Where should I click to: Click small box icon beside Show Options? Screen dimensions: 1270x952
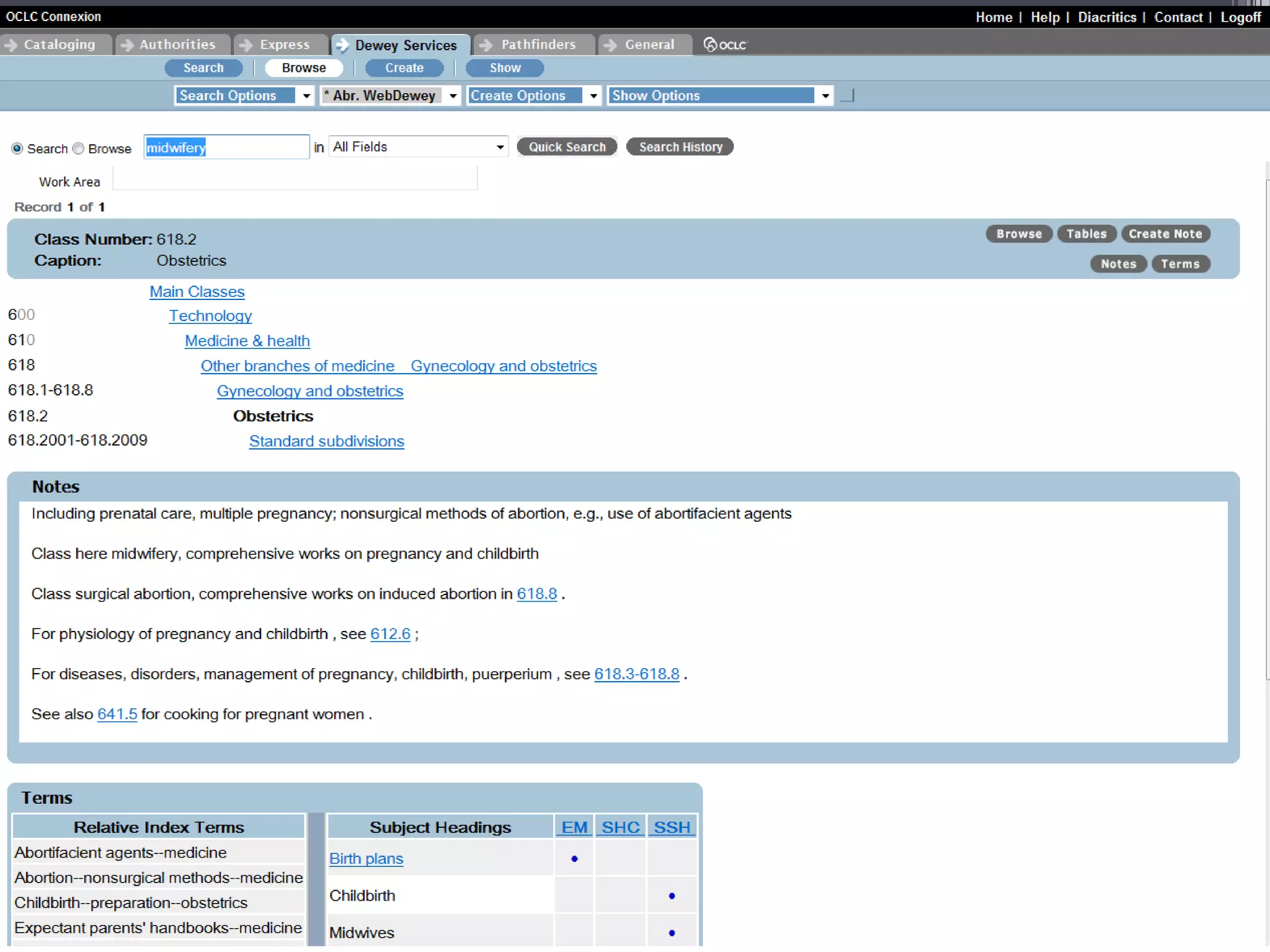tap(847, 95)
